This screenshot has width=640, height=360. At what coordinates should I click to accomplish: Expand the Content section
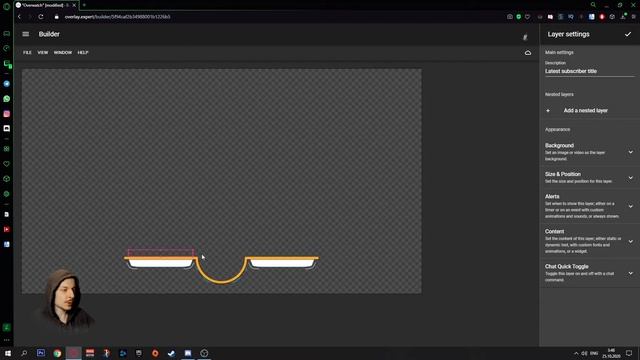(590, 241)
